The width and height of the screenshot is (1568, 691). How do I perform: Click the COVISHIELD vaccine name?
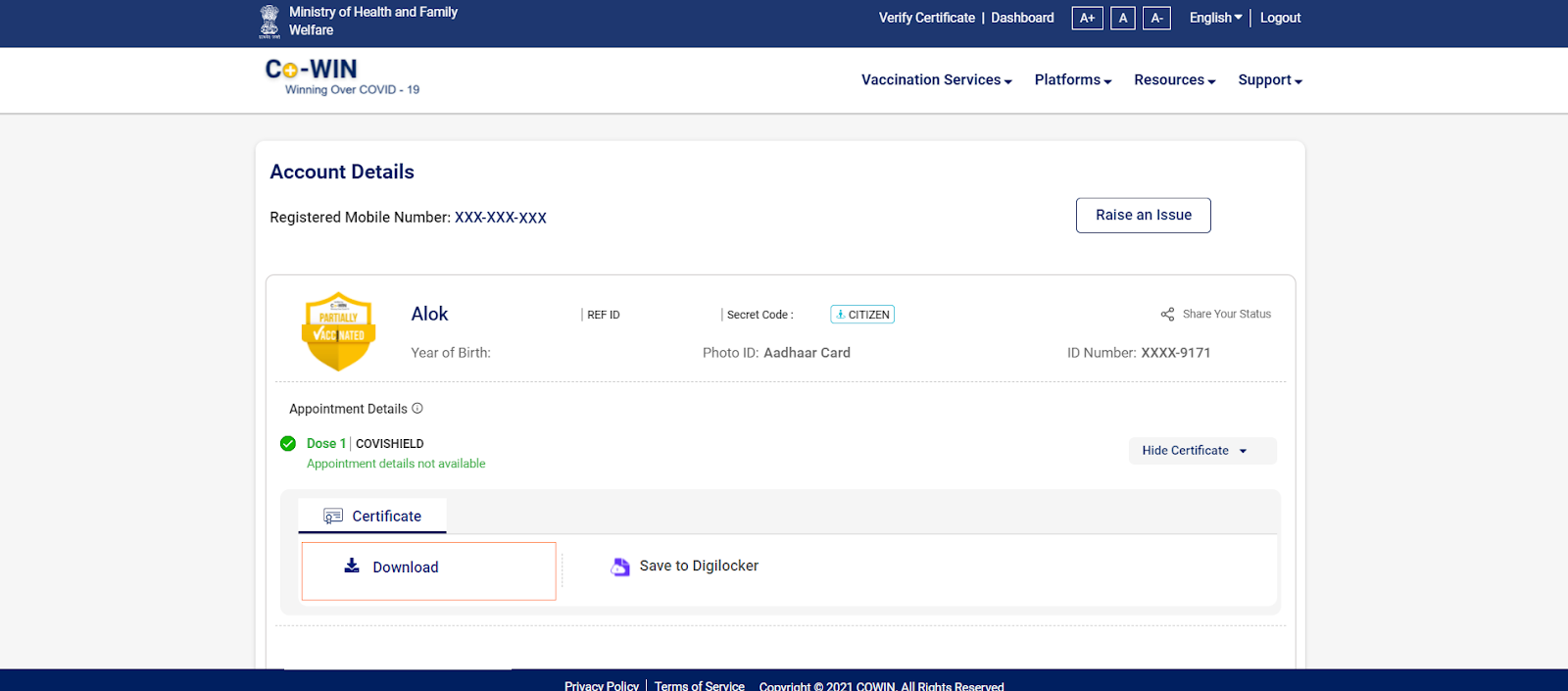390,444
